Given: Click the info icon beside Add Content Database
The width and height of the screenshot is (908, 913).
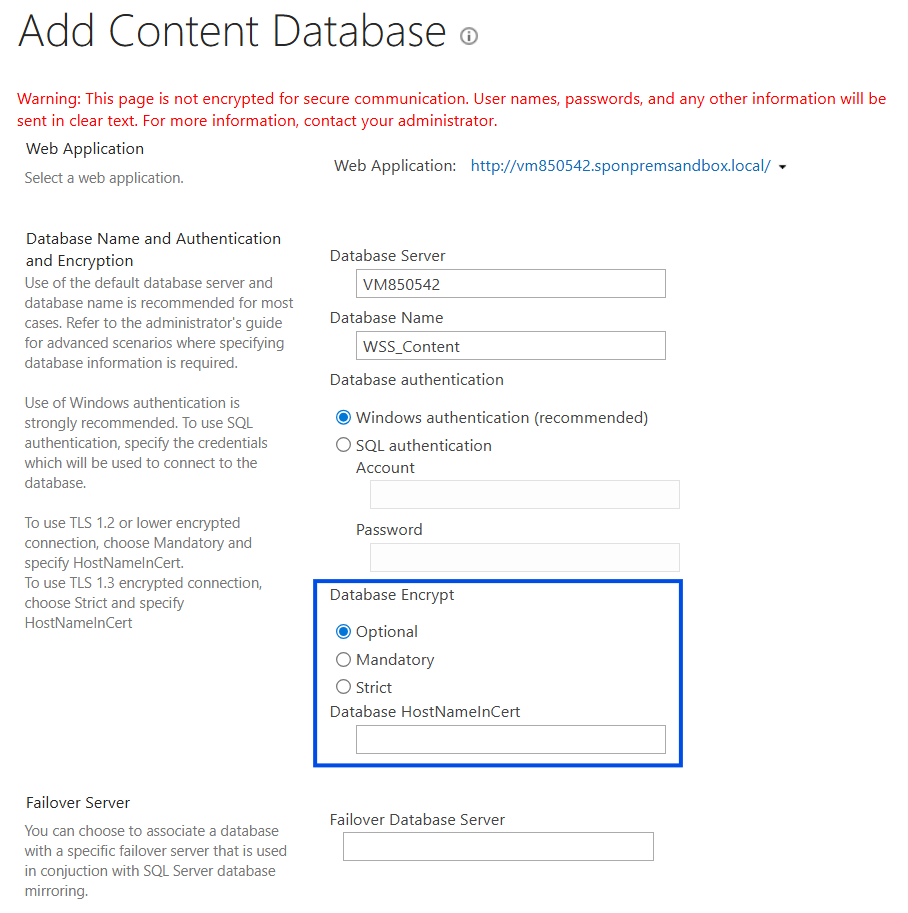Looking at the screenshot, I should tap(469, 37).
